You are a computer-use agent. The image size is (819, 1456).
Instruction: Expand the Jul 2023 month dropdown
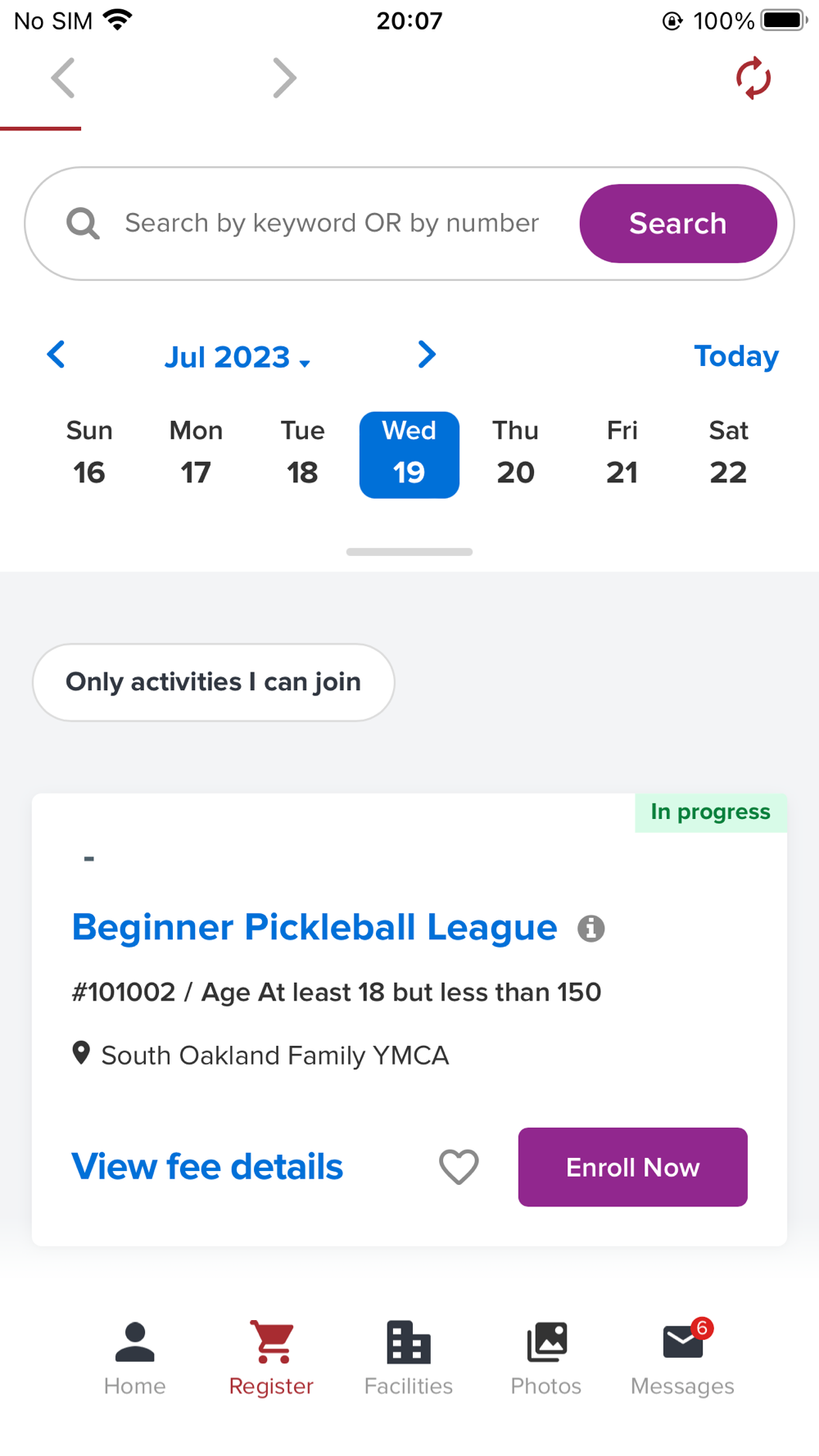(x=237, y=357)
